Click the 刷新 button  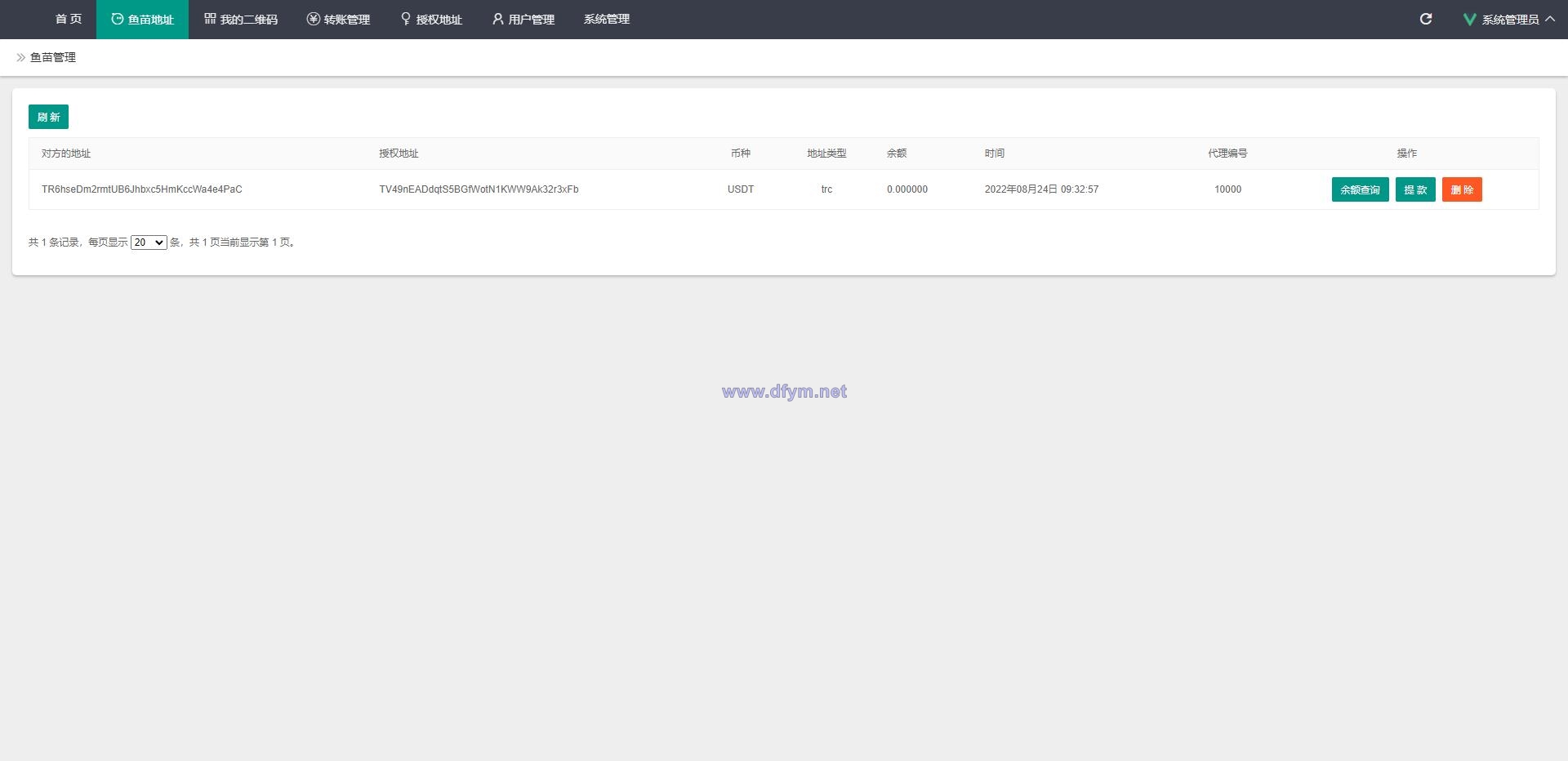click(48, 117)
